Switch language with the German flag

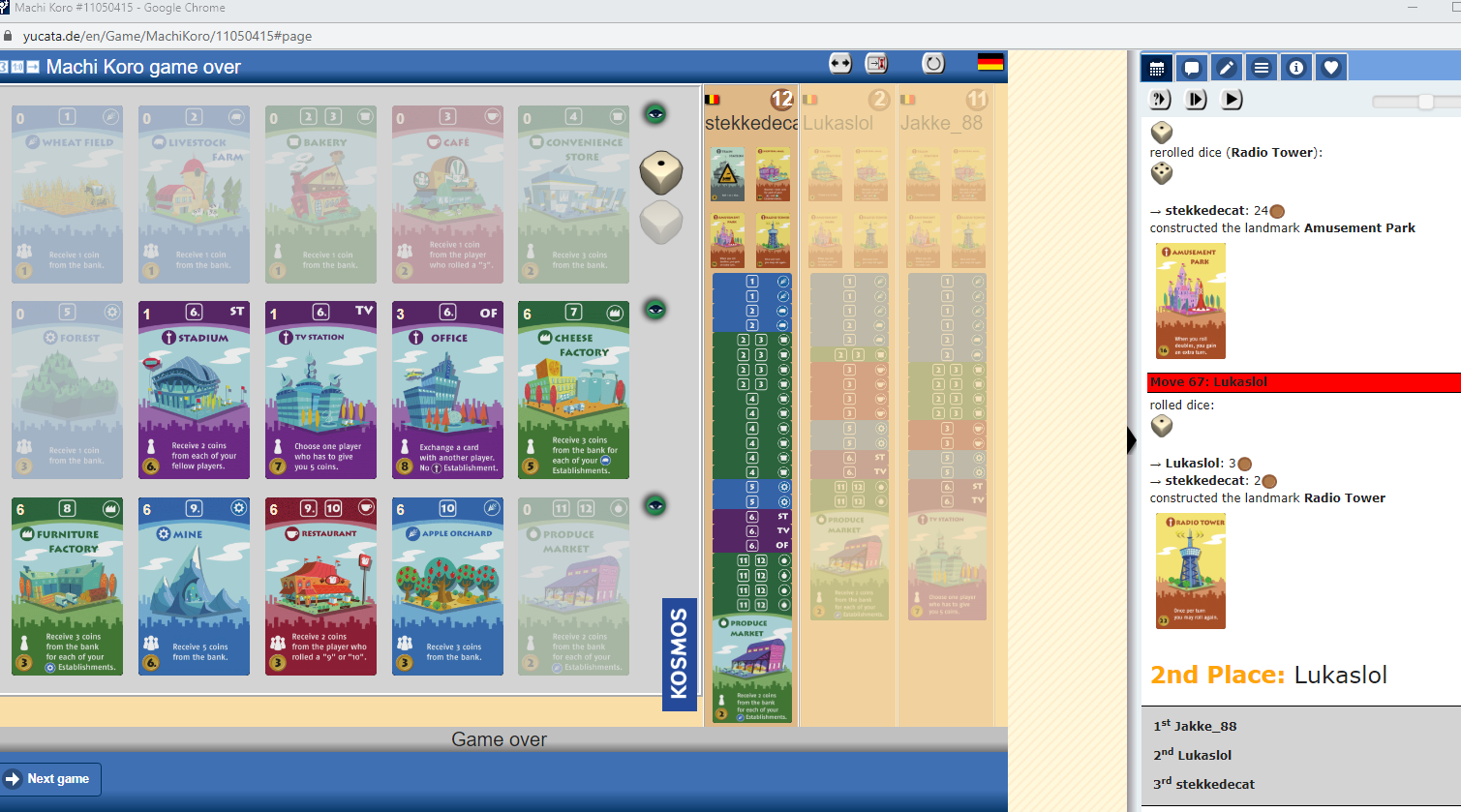(x=990, y=63)
